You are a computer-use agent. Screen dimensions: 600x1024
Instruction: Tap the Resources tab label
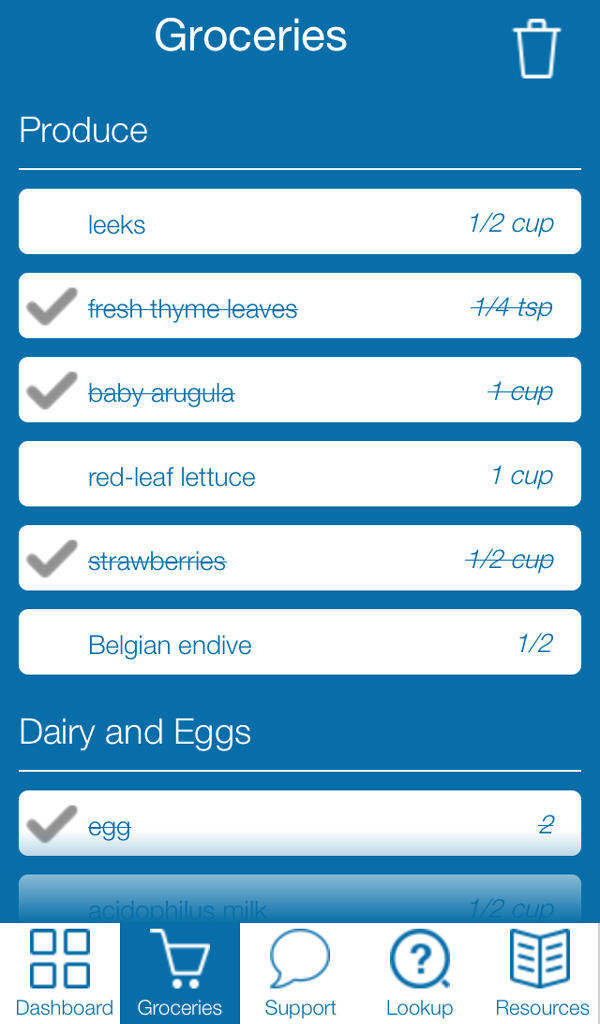(542, 1007)
